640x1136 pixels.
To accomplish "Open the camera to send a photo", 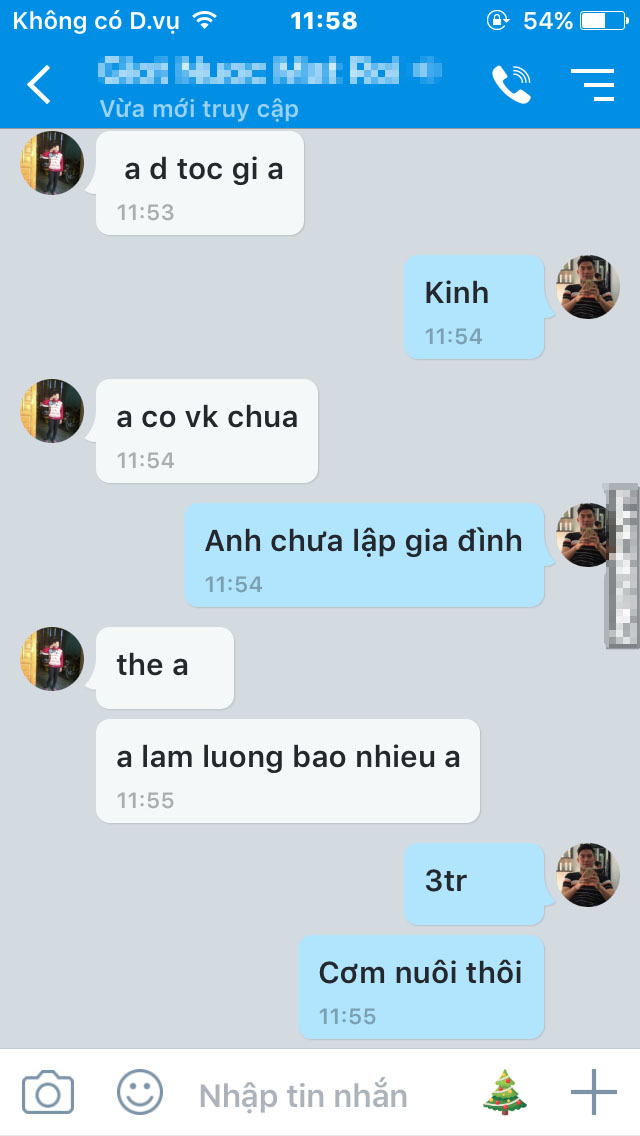I will 48,1093.
